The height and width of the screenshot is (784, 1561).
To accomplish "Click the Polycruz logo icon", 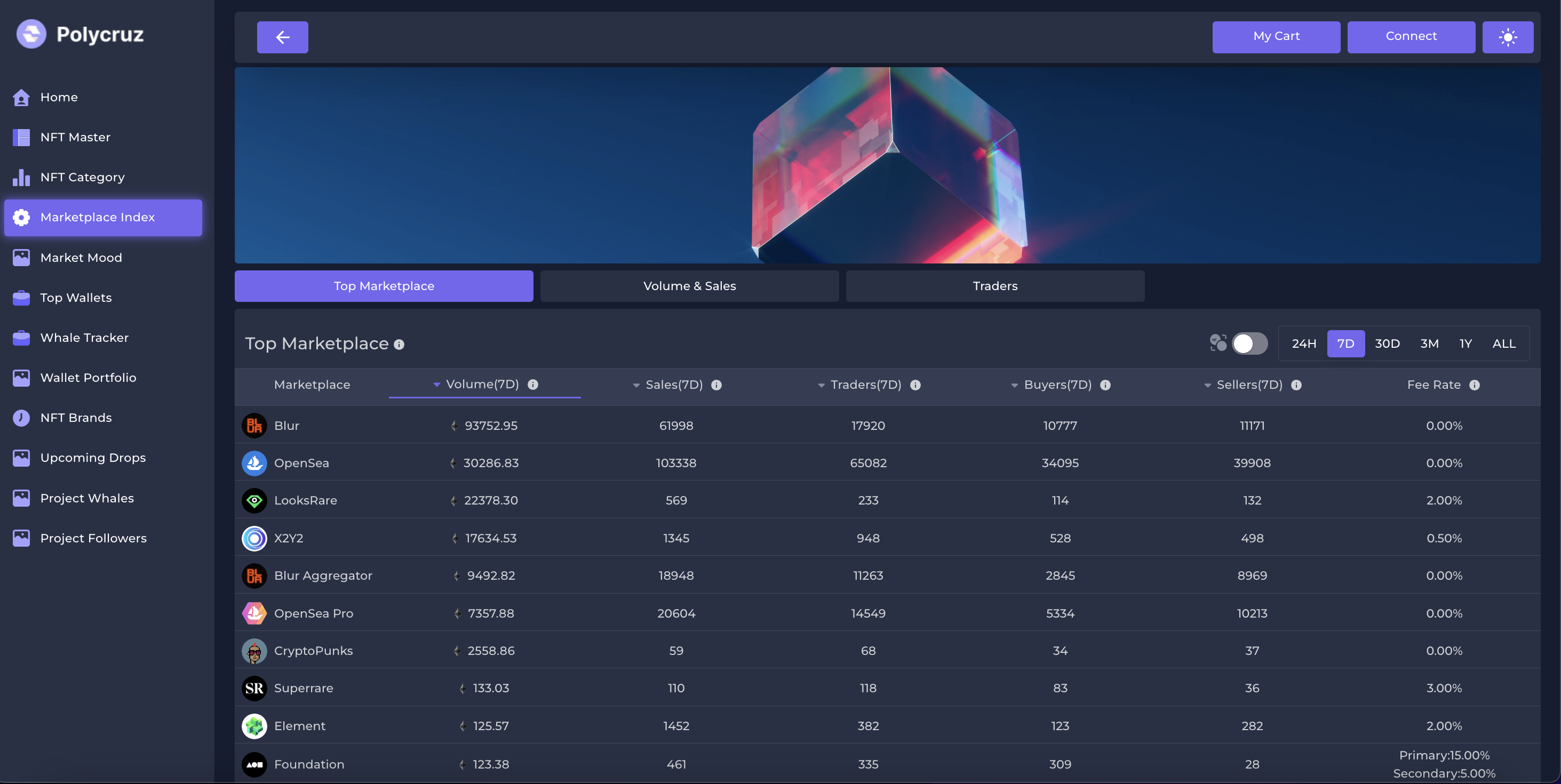I will (31, 34).
